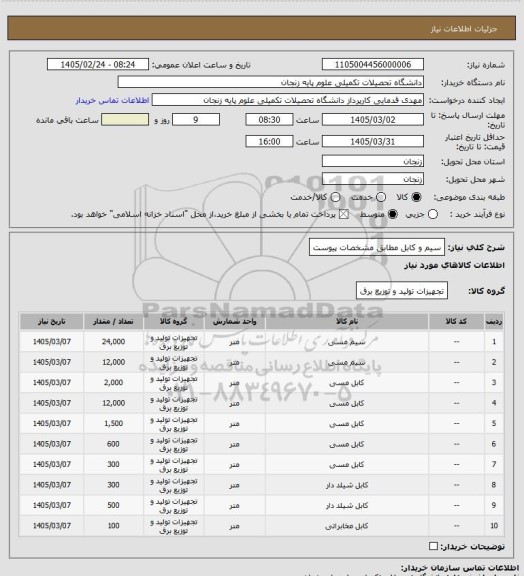Click the need number field 1105004456000006
This screenshot has height=576, width=524.
373,64
